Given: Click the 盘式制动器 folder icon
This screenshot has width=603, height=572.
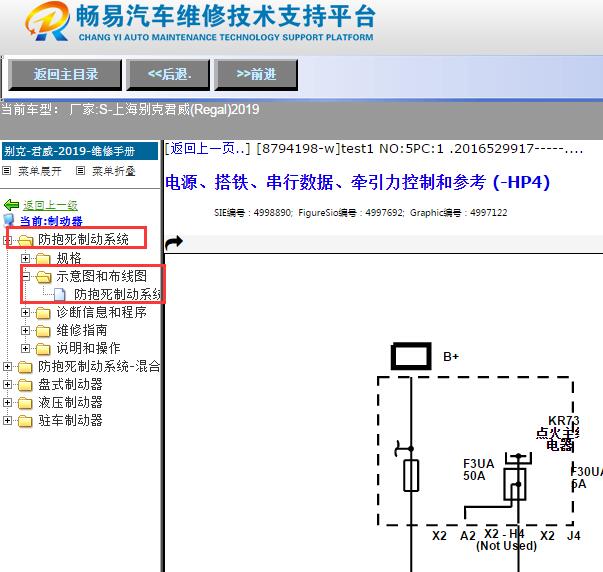Looking at the screenshot, I should click(x=25, y=385).
